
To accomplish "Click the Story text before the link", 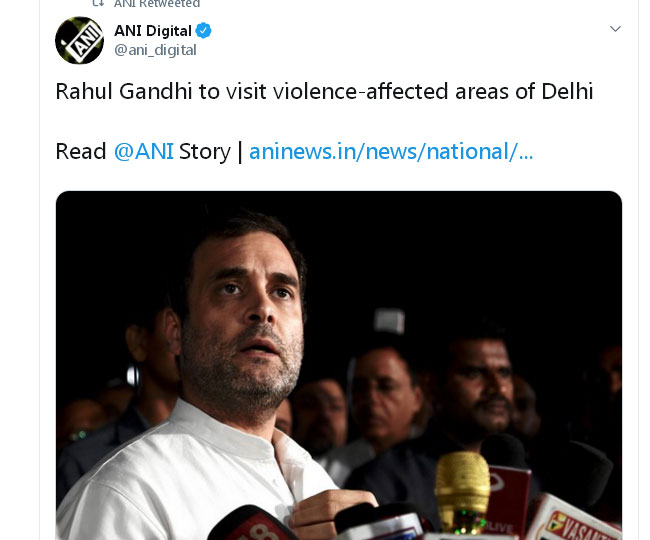I will pos(204,152).
